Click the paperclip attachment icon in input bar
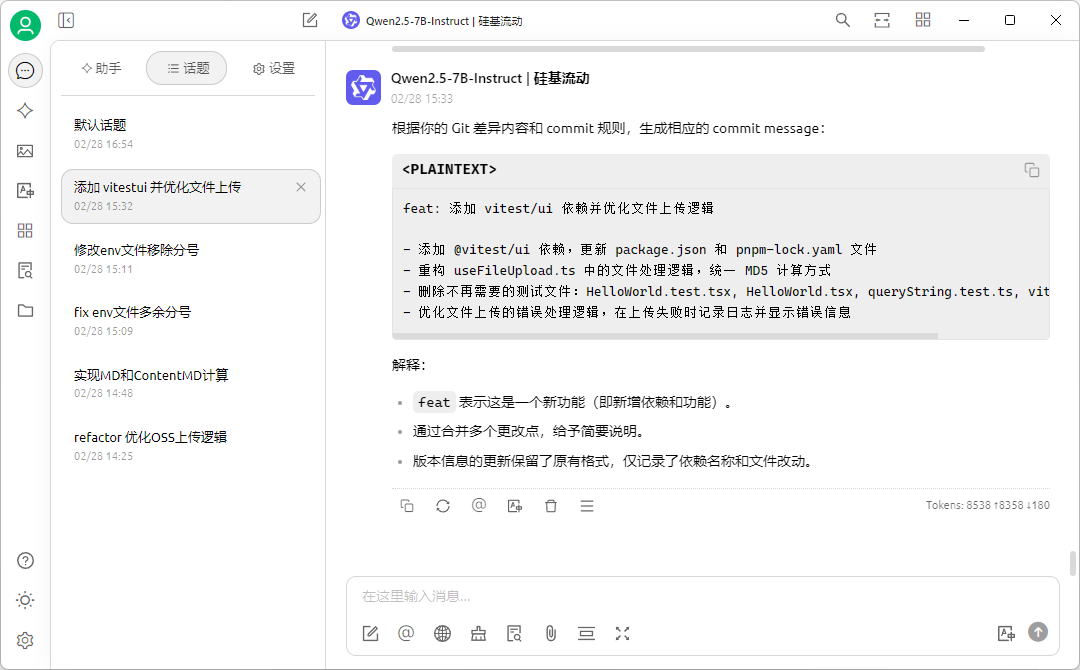This screenshot has height=670, width=1080. (x=550, y=633)
